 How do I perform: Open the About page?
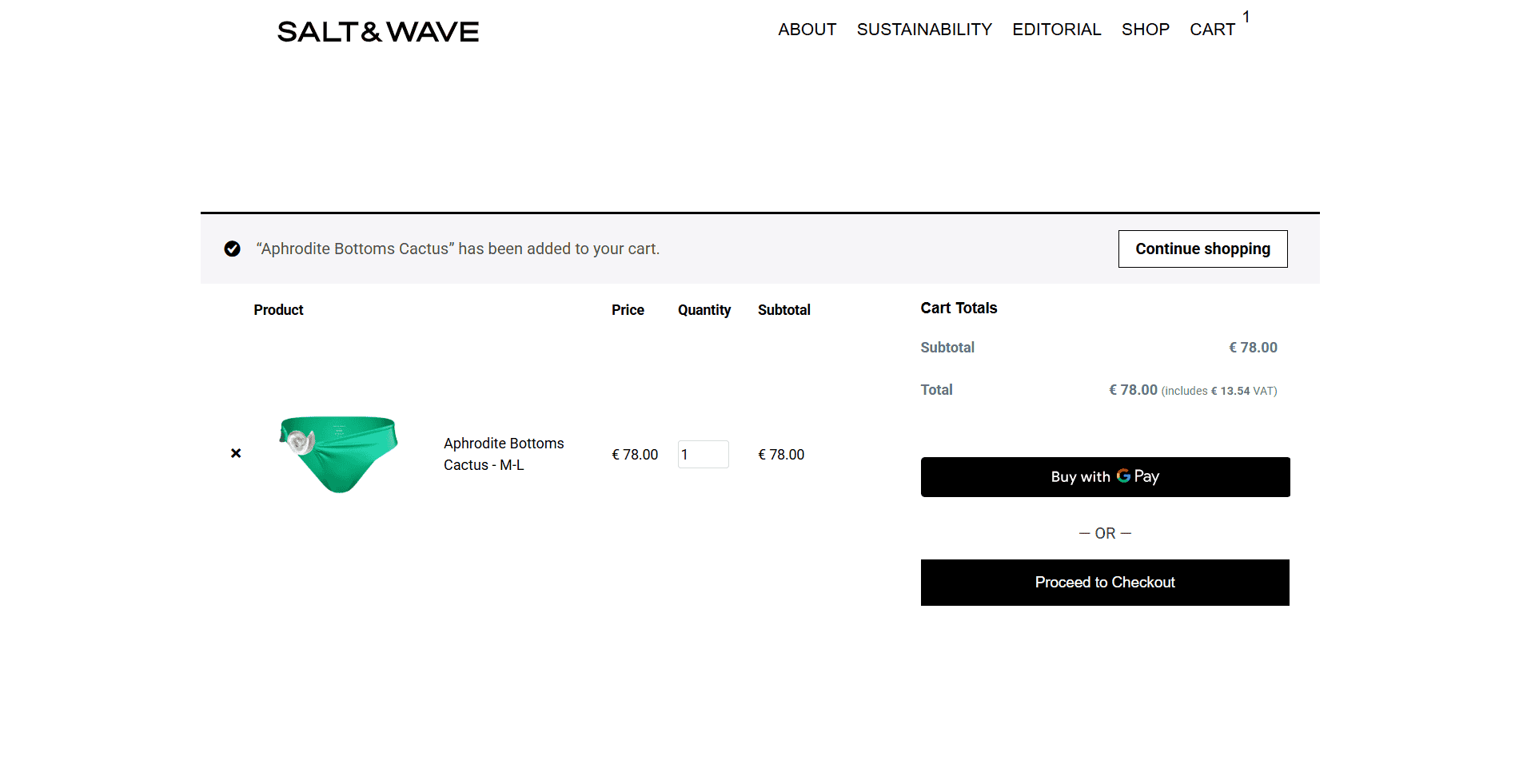807,30
